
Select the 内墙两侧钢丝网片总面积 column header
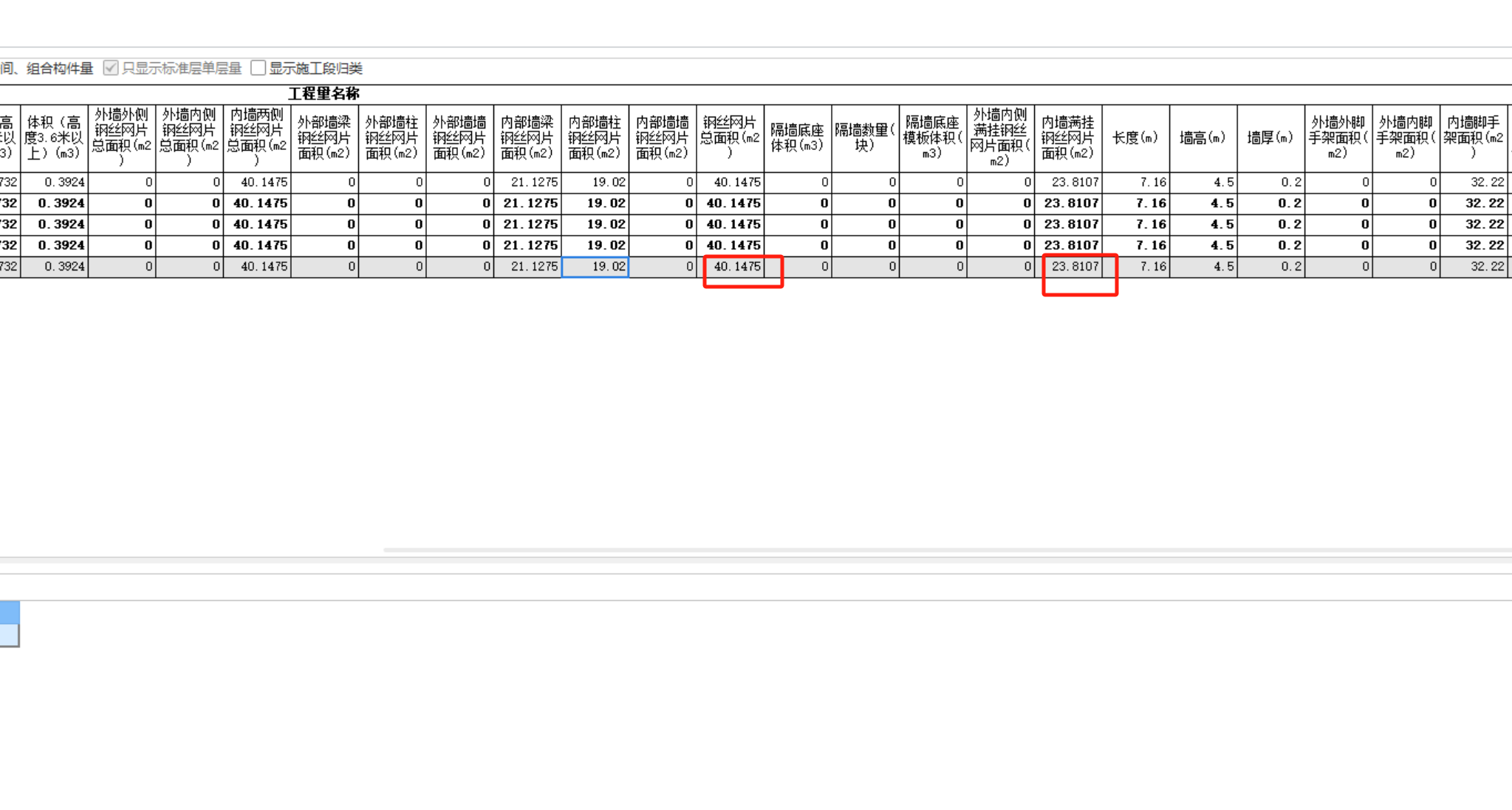[x=257, y=138]
